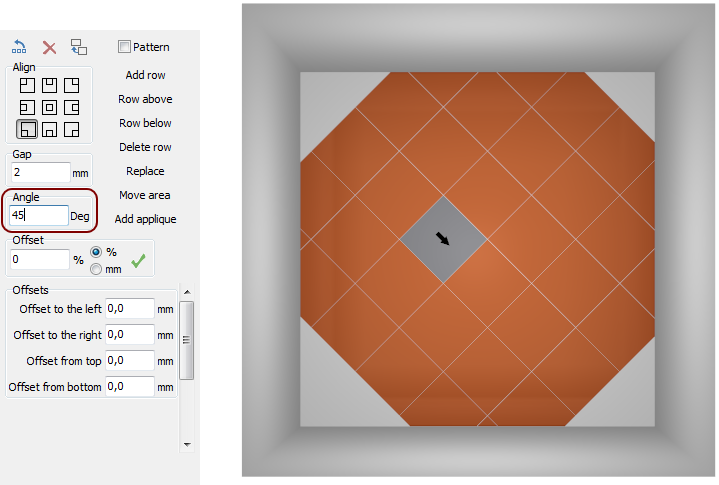Select middle-left alignment icon

tap(27, 108)
